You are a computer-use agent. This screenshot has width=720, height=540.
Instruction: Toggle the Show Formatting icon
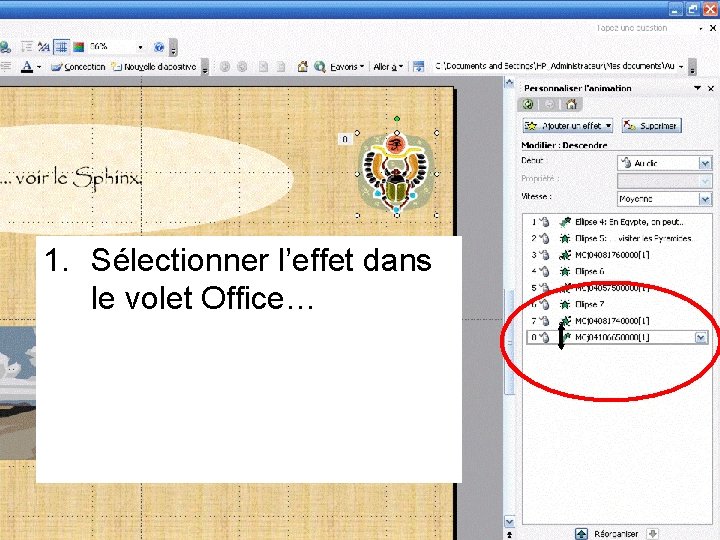44,47
